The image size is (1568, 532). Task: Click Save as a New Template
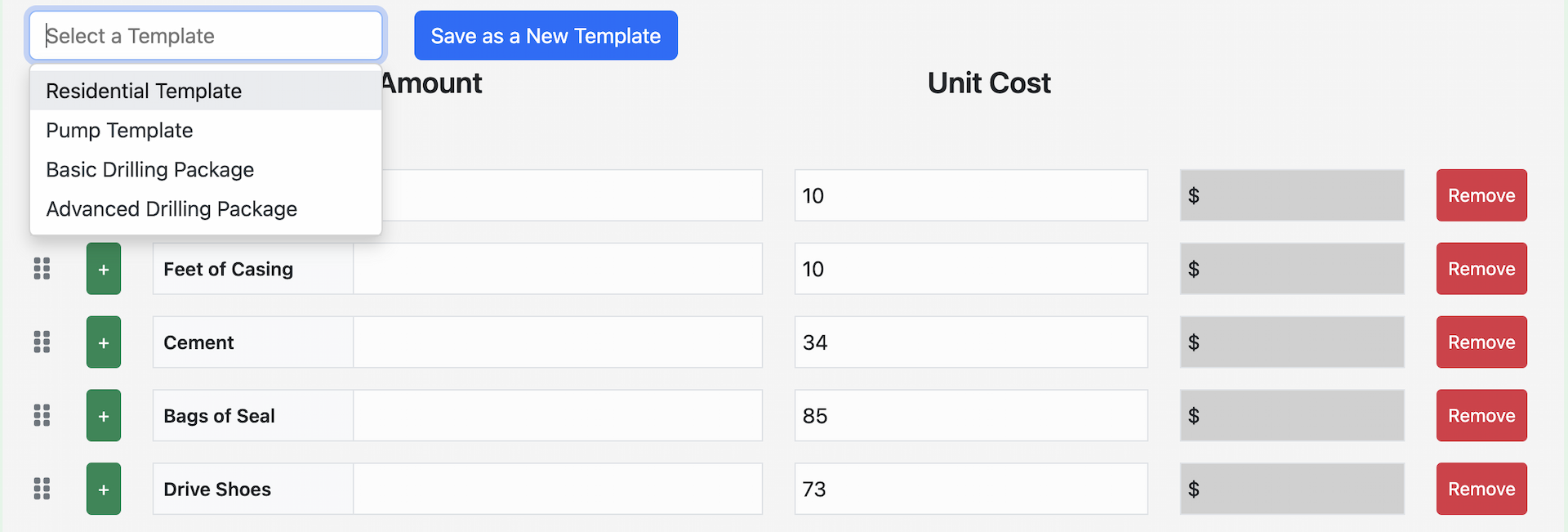pyautogui.click(x=546, y=36)
